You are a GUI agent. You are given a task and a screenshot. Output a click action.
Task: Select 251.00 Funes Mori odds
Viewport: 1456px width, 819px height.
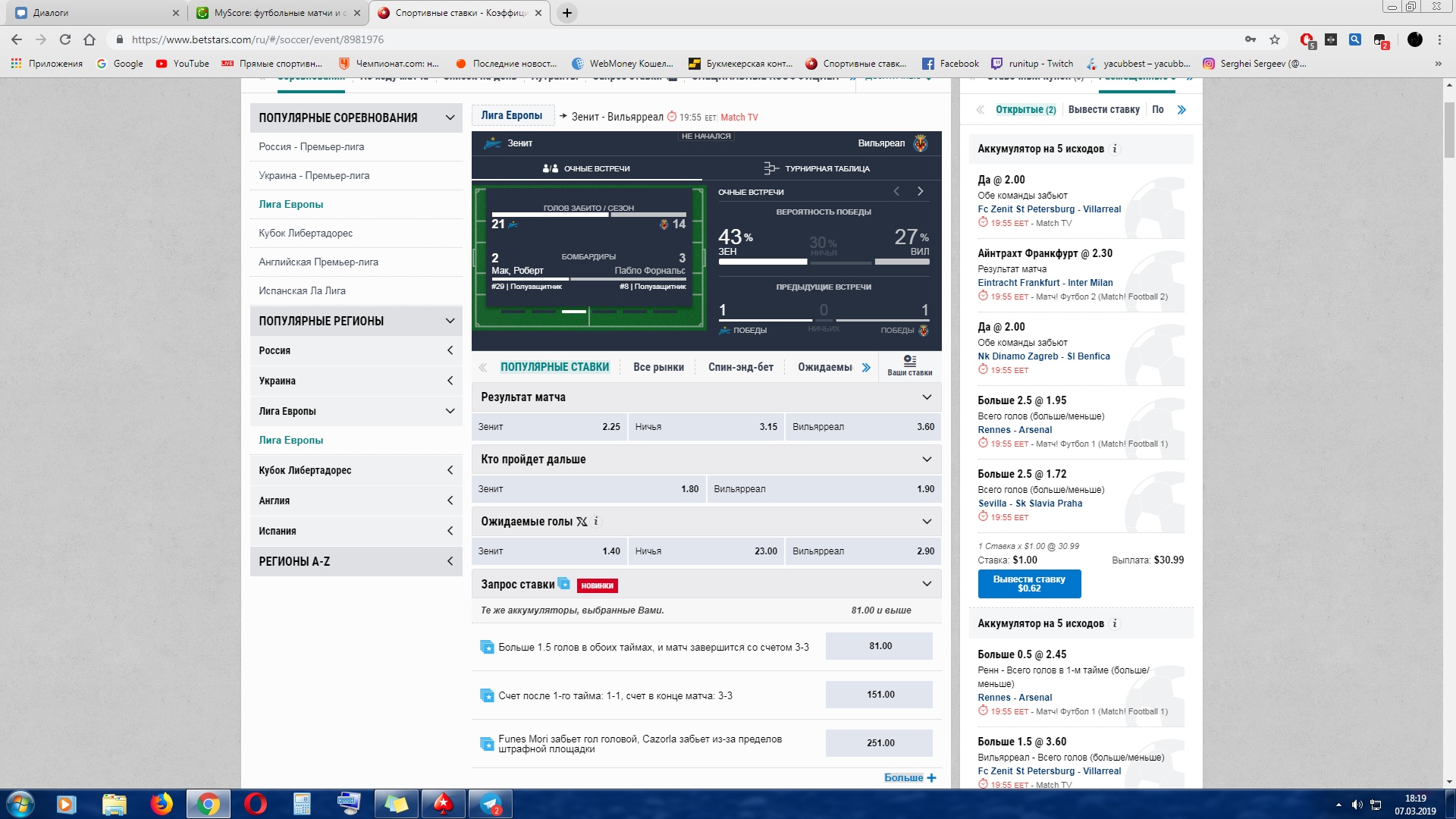(x=880, y=743)
